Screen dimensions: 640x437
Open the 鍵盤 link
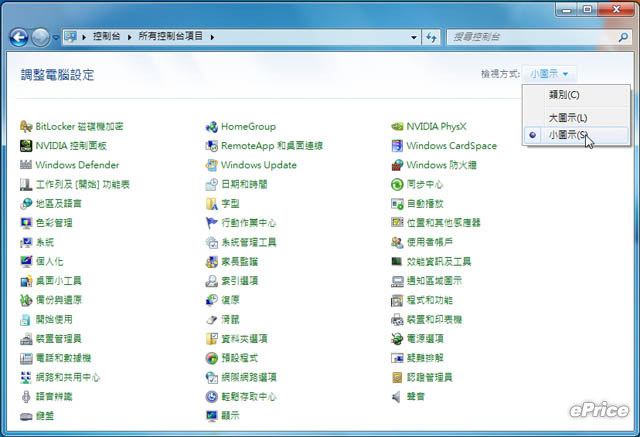coord(44,416)
